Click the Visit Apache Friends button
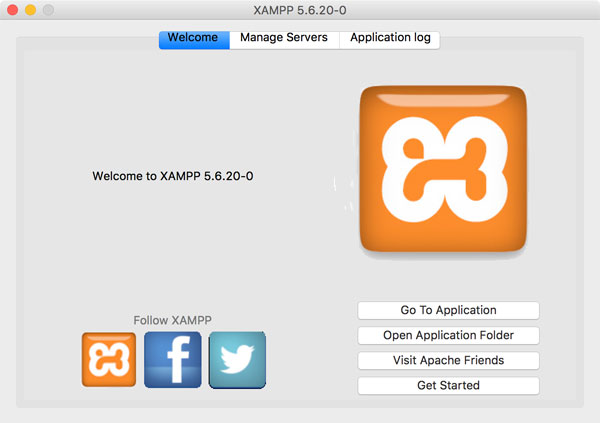Image resolution: width=600 pixels, height=423 pixels. point(448,360)
